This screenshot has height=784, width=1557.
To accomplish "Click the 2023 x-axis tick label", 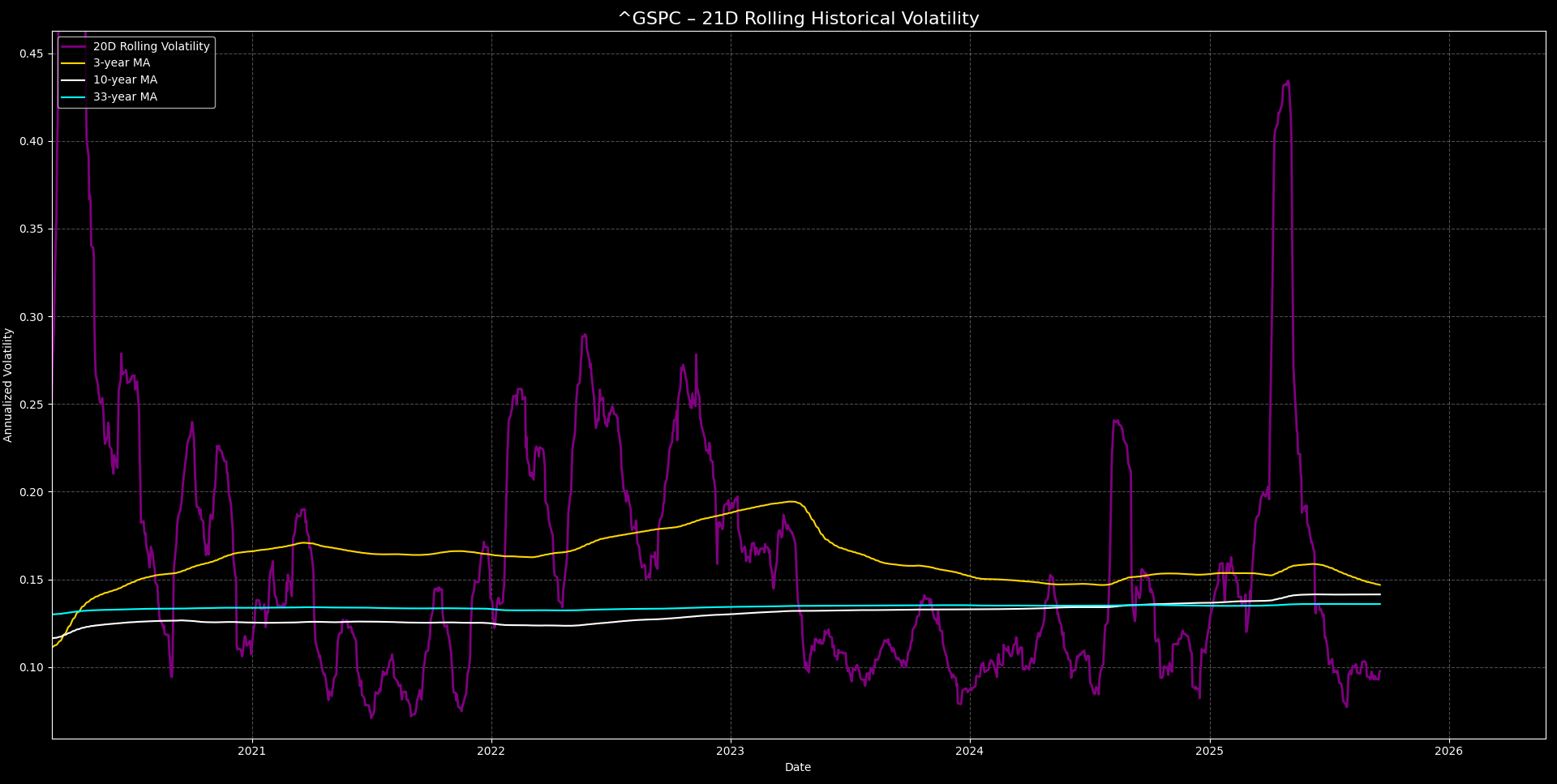I will [730, 752].
